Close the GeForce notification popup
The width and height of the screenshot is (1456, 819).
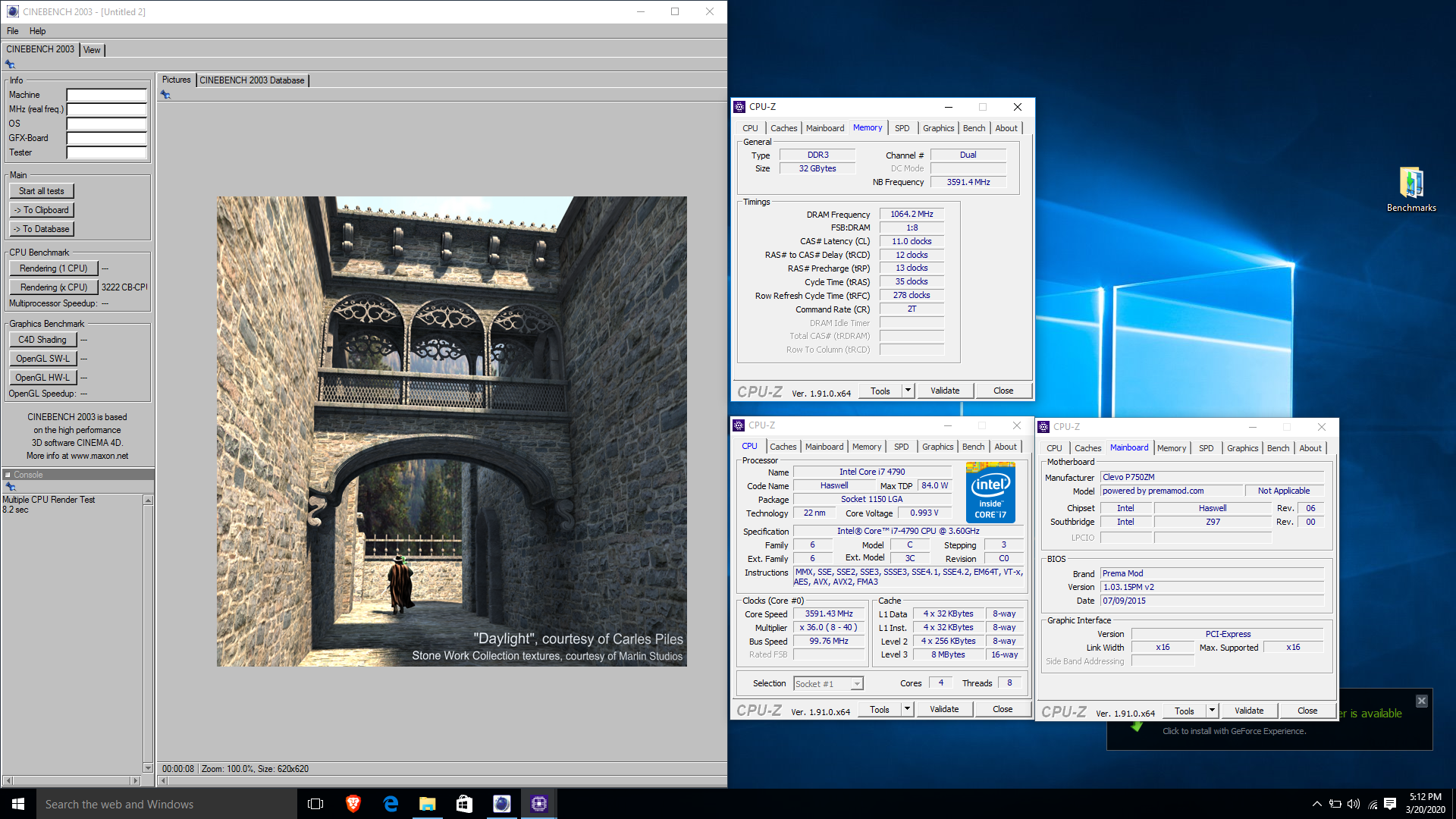(x=1422, y=701)
